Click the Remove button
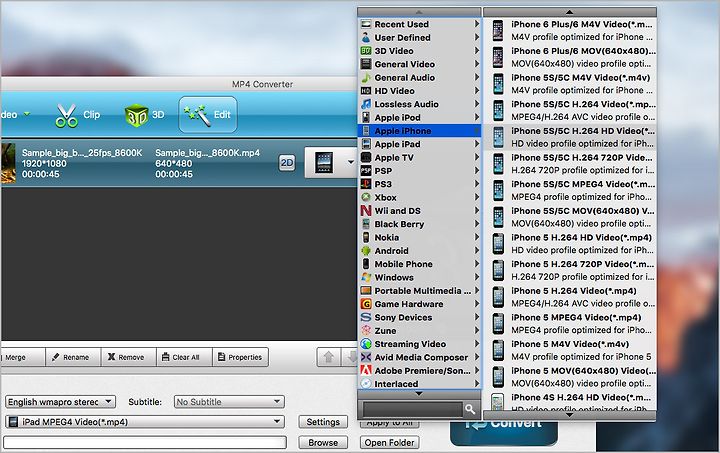 129,357
